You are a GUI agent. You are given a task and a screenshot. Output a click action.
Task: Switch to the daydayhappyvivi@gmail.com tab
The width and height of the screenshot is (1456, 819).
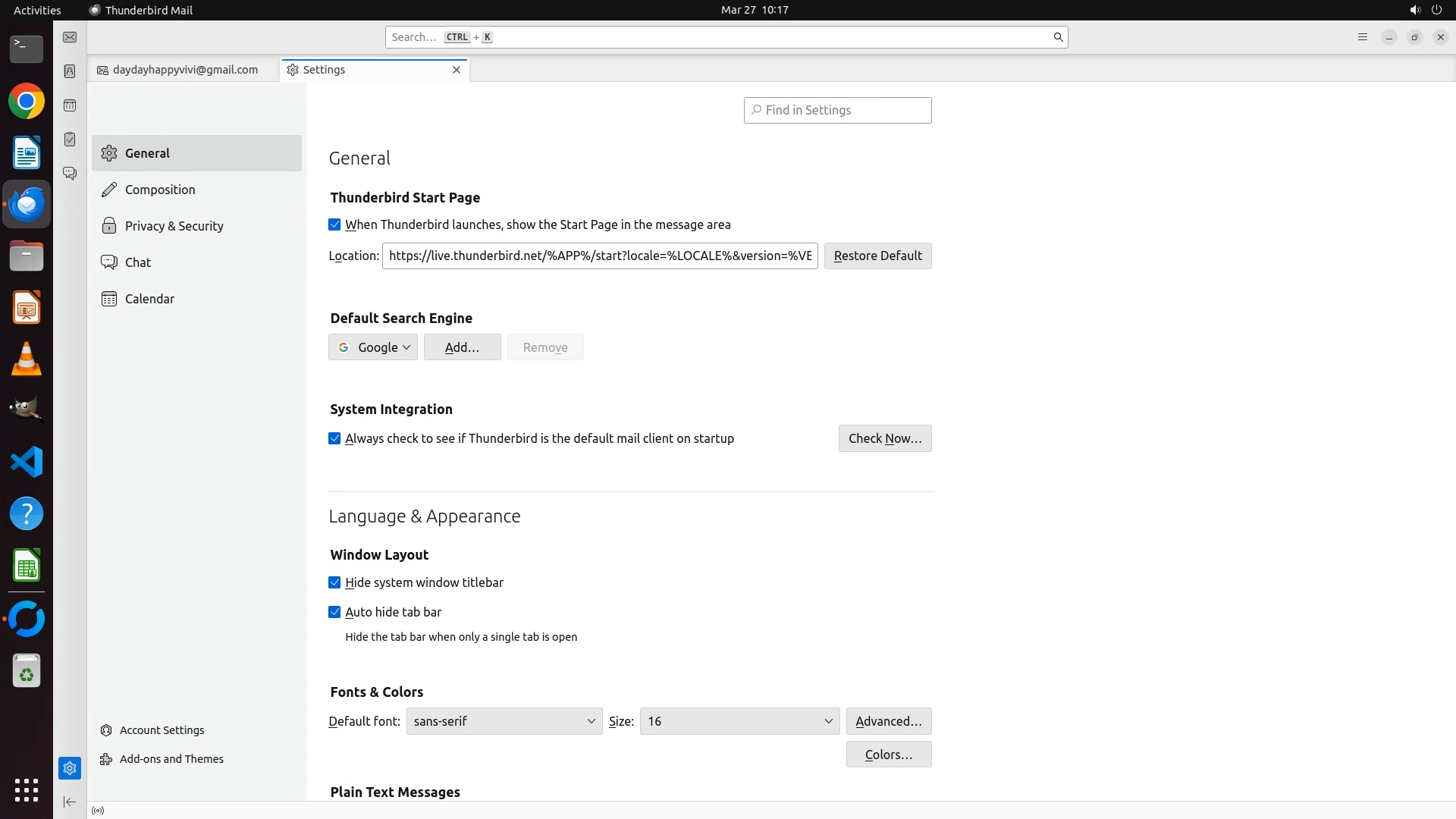184,70
